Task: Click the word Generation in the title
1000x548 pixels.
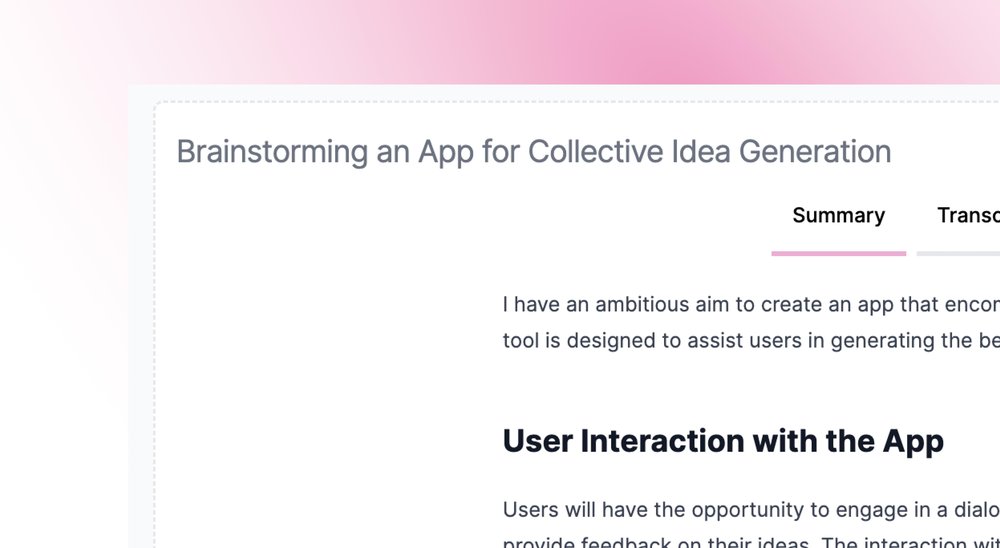Action: coord(814,152)
